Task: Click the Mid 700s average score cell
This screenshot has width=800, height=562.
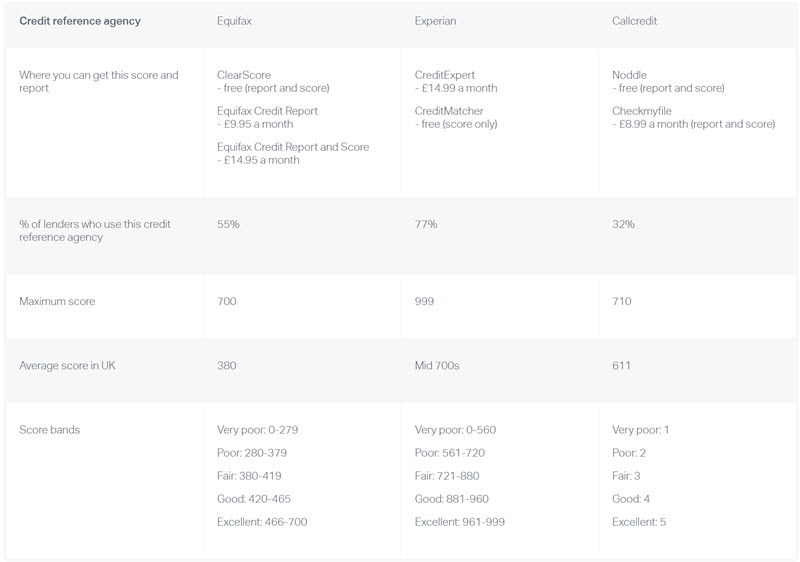Action: point(437,366)
